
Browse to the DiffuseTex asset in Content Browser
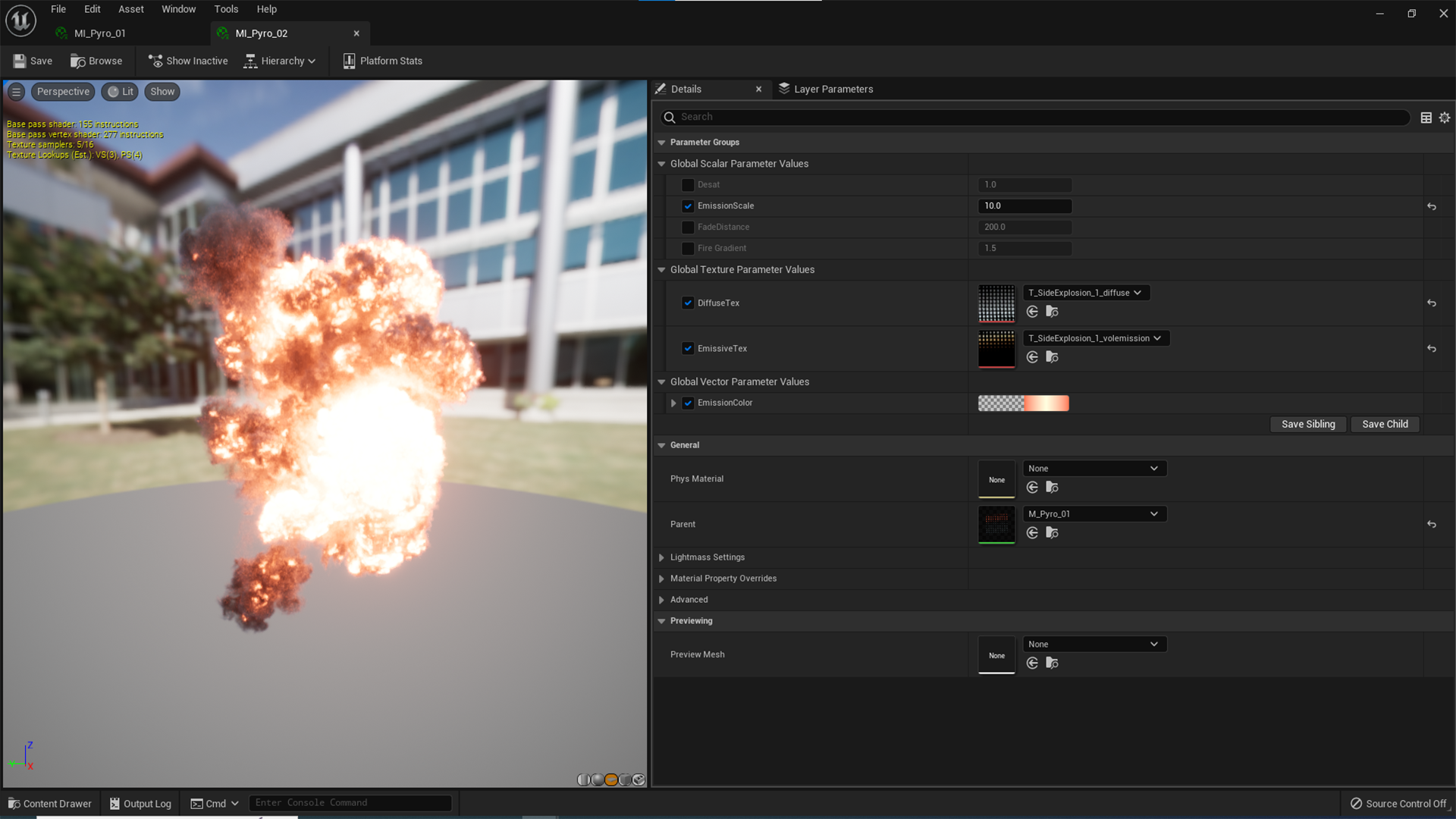point(1052,312)
